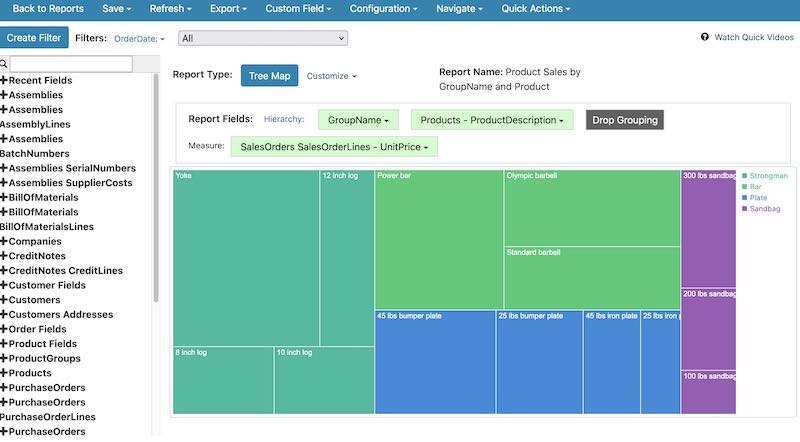This screenshot has width=800, height=442.
Task: Click the Create Filter button
Action: (x=34, y=38)
